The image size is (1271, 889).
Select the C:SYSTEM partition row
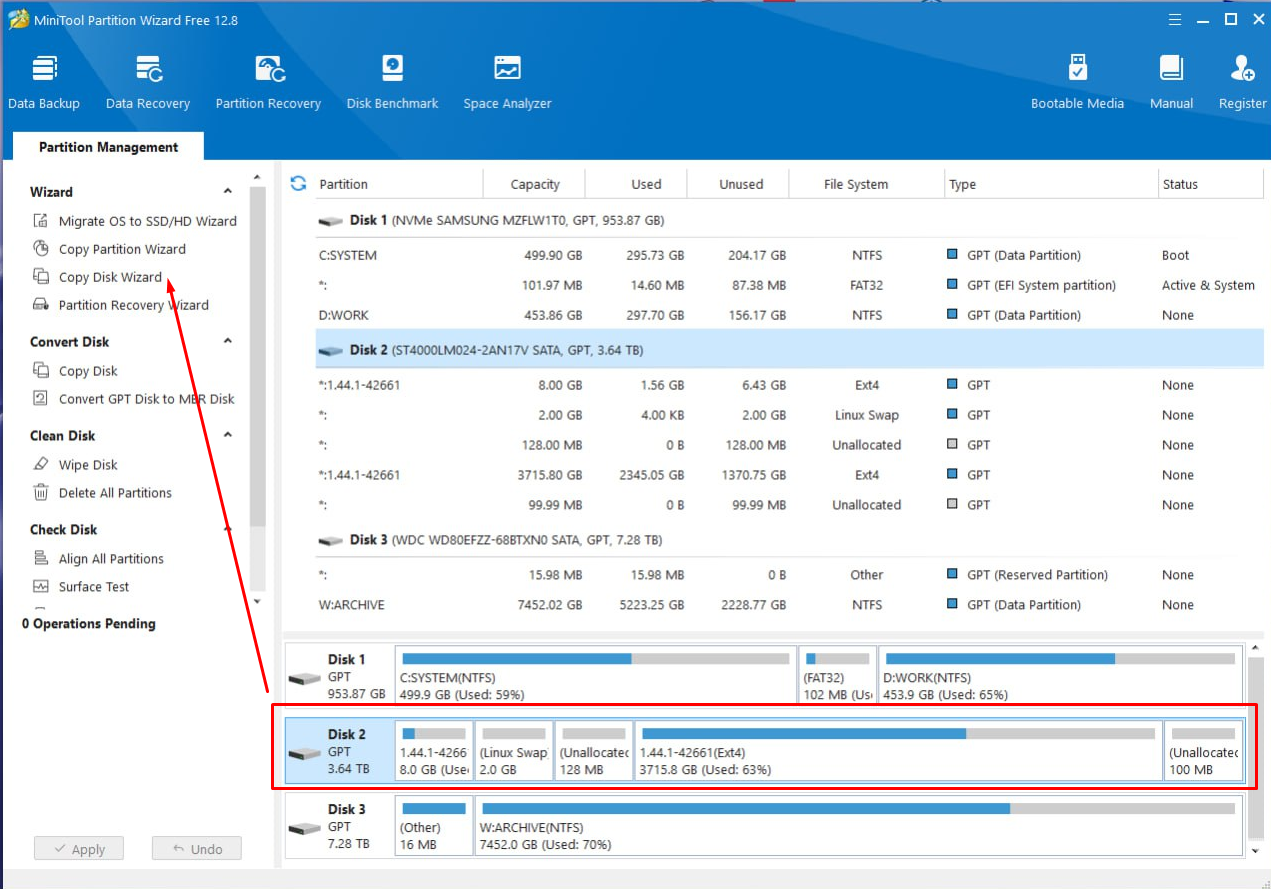pos(788,255)
